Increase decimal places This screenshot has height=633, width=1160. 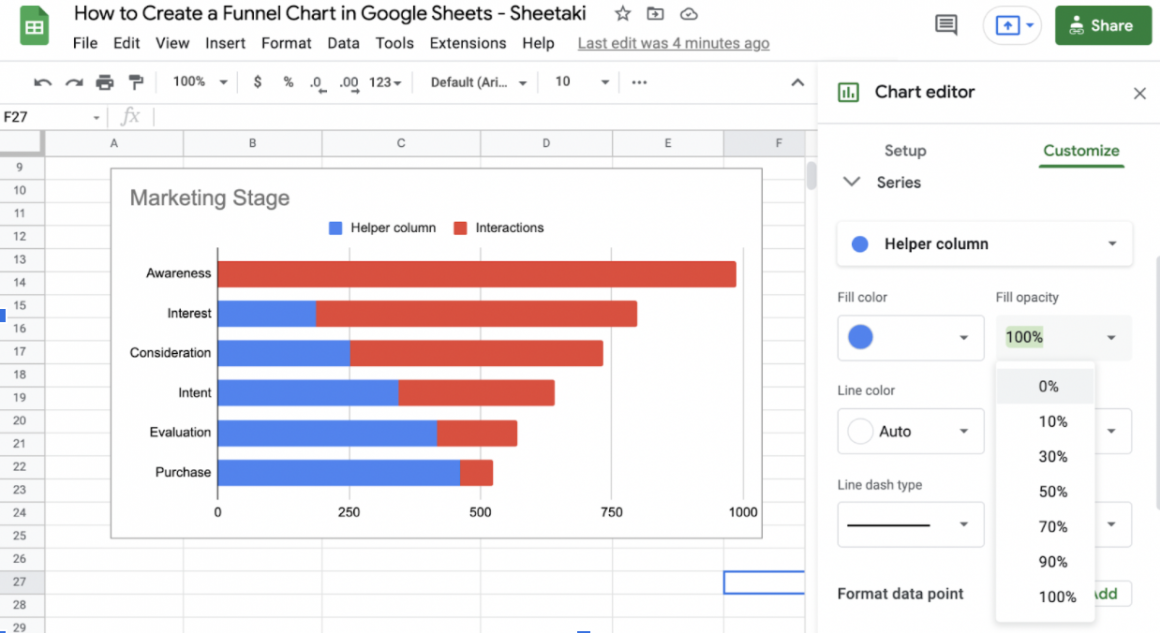tap(347, 82)
